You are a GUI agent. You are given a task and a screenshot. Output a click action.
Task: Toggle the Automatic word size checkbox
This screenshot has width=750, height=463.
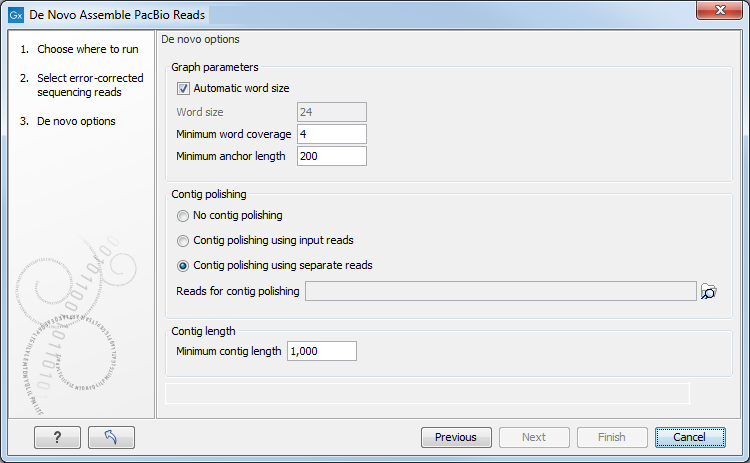183,88
